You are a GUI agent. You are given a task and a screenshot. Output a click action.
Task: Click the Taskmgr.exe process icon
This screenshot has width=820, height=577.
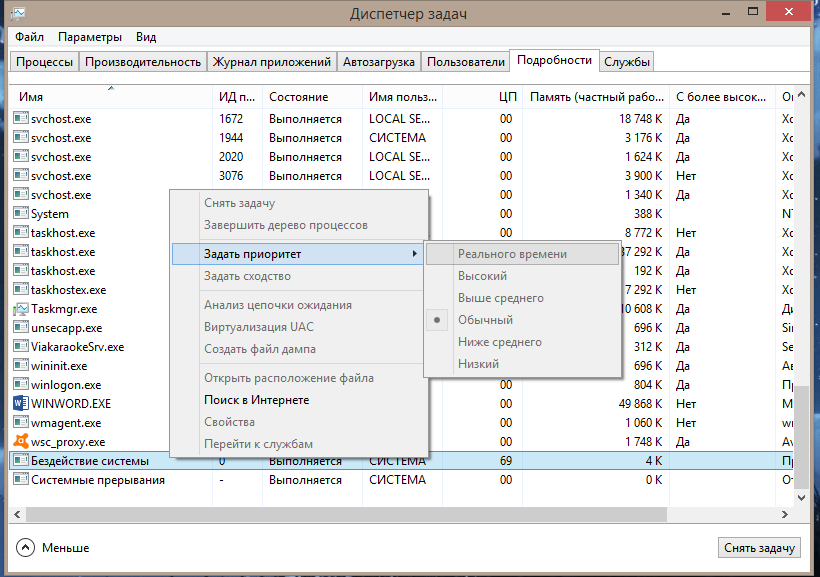[21, 309]
